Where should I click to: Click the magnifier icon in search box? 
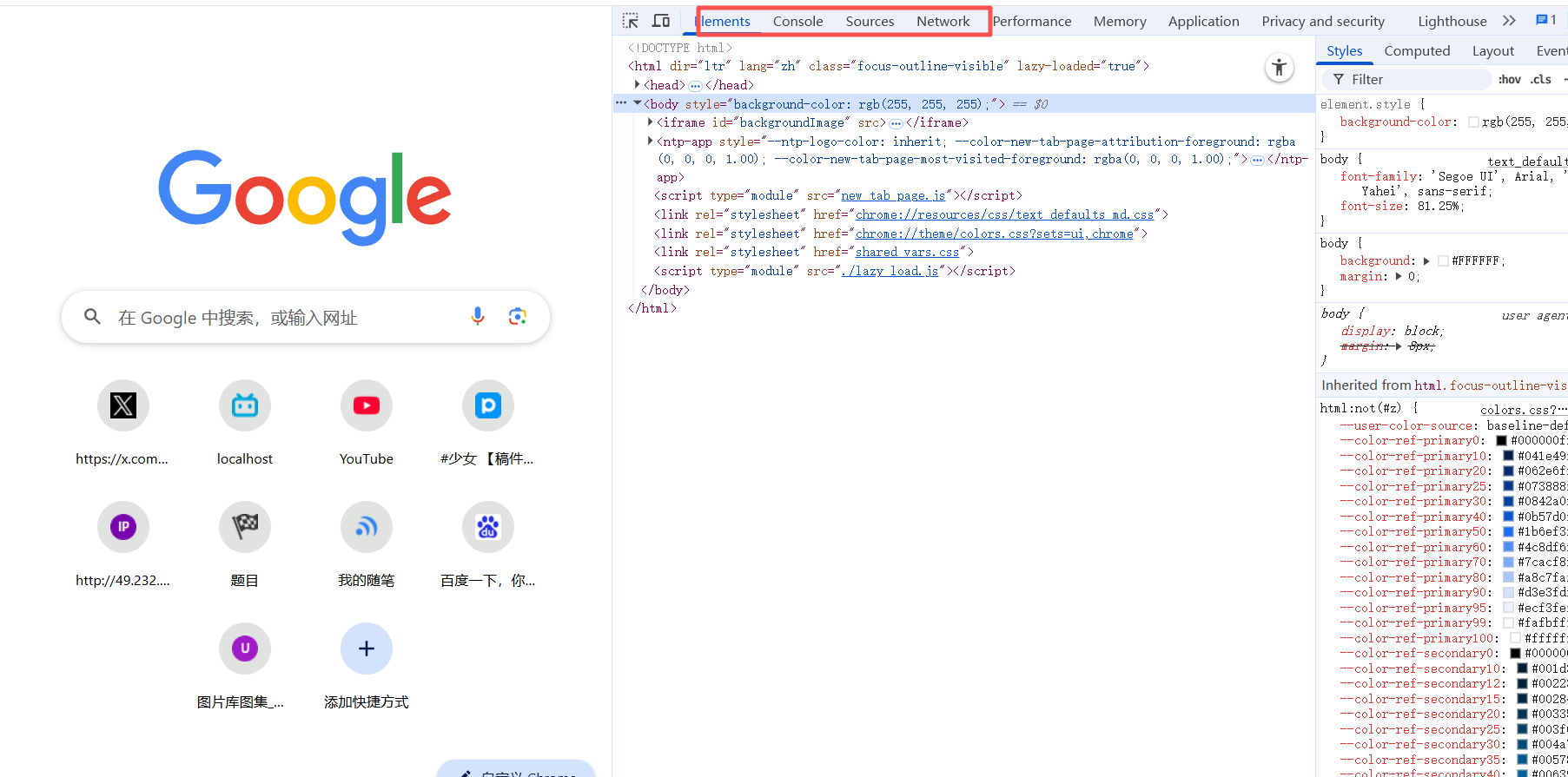coord(92,317)
